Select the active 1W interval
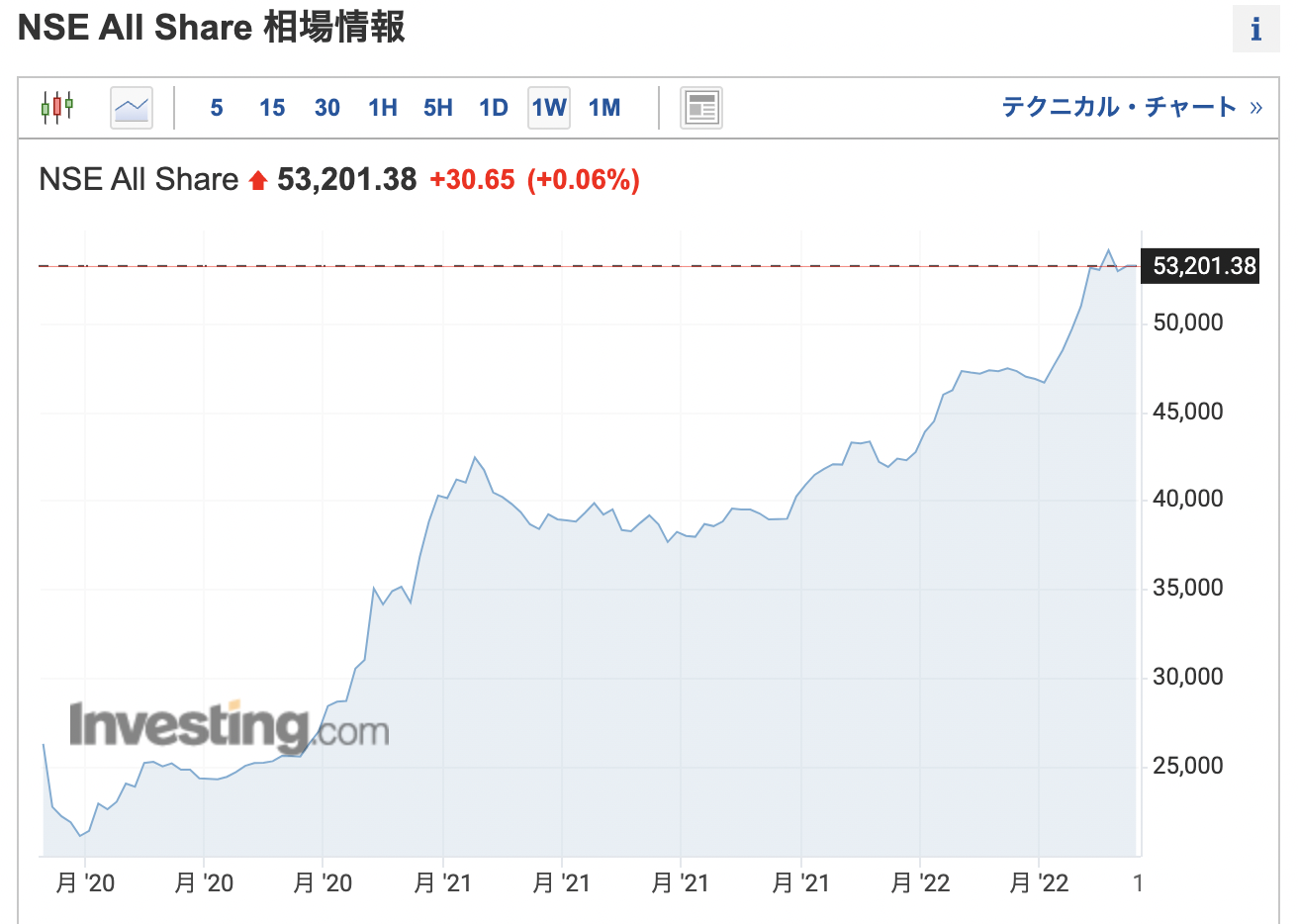This screenshot has height=924, width=1298. (549, 108)
